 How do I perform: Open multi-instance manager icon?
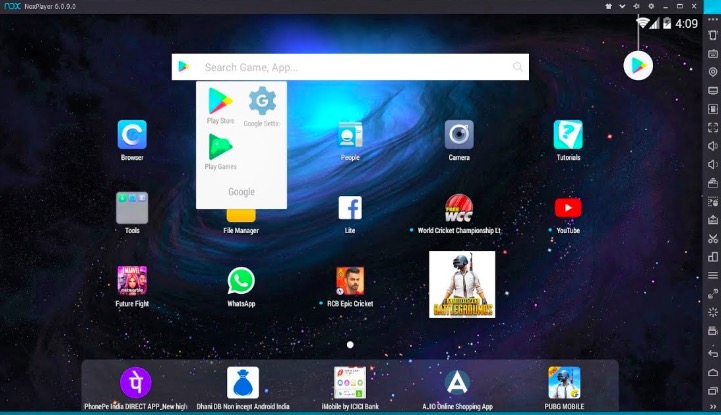point(713,257)
